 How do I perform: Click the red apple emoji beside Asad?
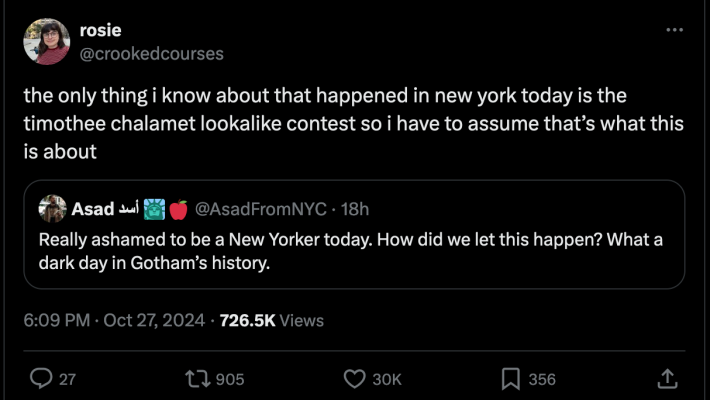tap(179, 209)
